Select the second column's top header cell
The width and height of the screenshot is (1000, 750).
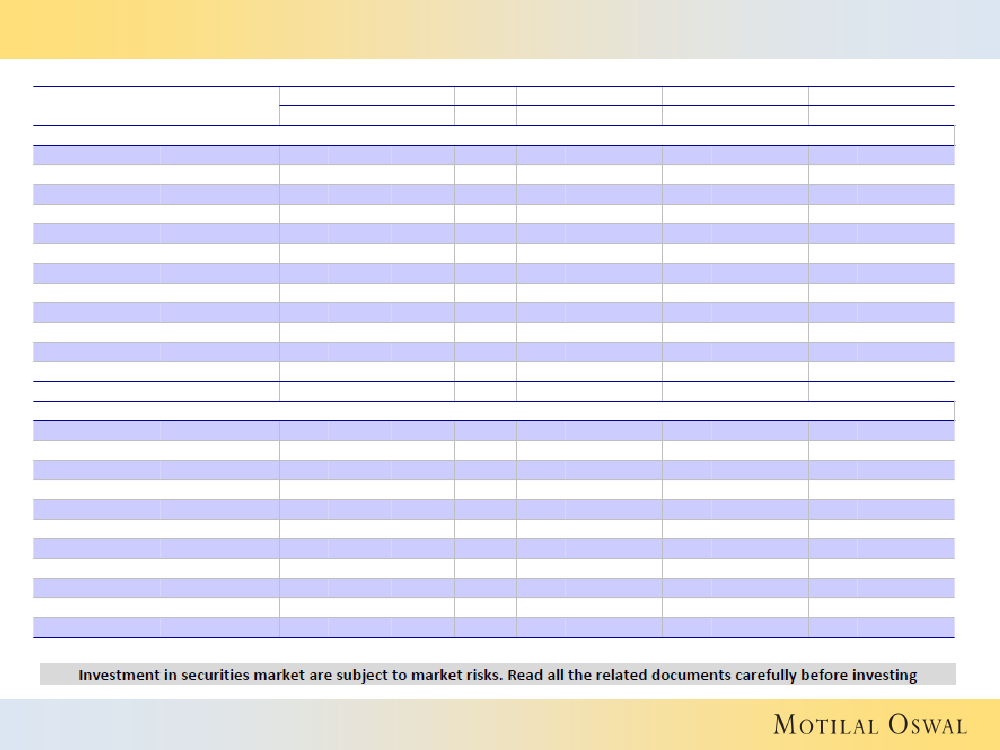(x=366, y=96)
